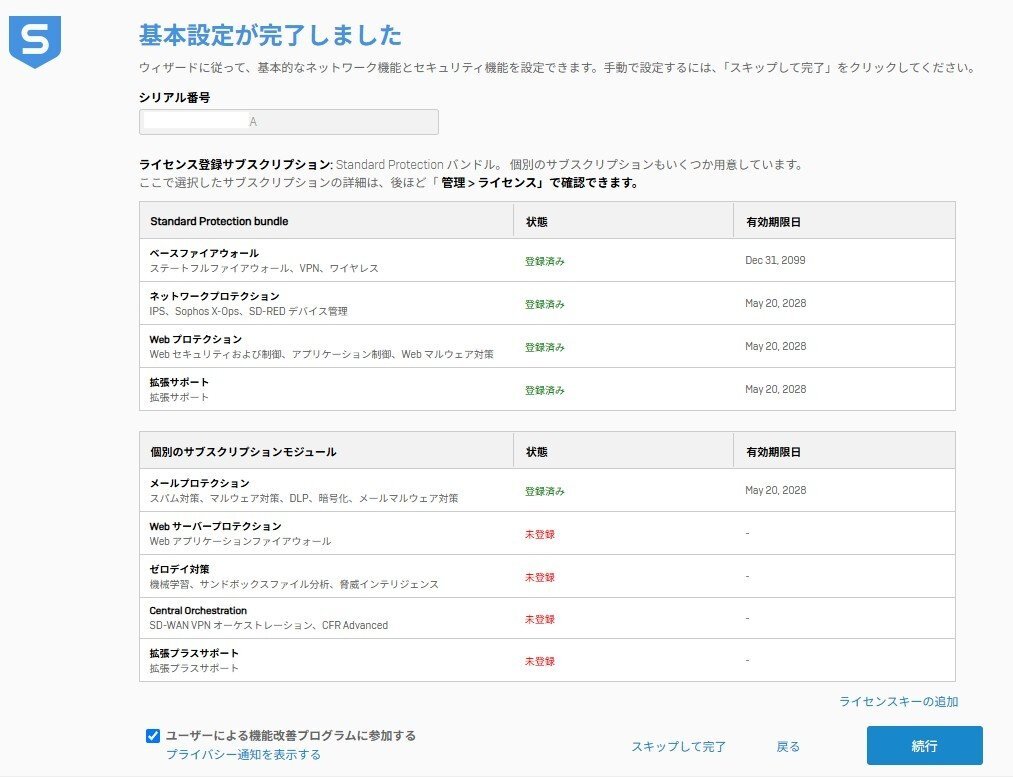This screenshot has height=777, width=1013.
Task: Open ライセンスキーの追加 link
Action: click(898, 702)
